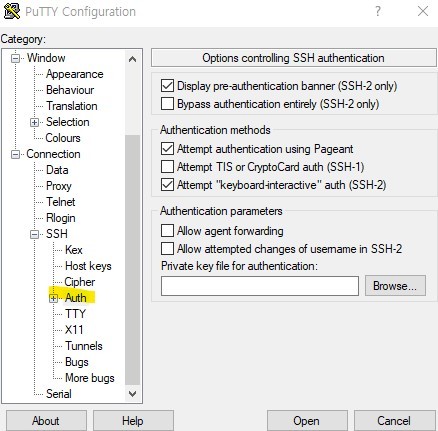The width and height of the screenshot is (438, 431).
Task: Open the Kex settings category
Action: click(74, 250)
